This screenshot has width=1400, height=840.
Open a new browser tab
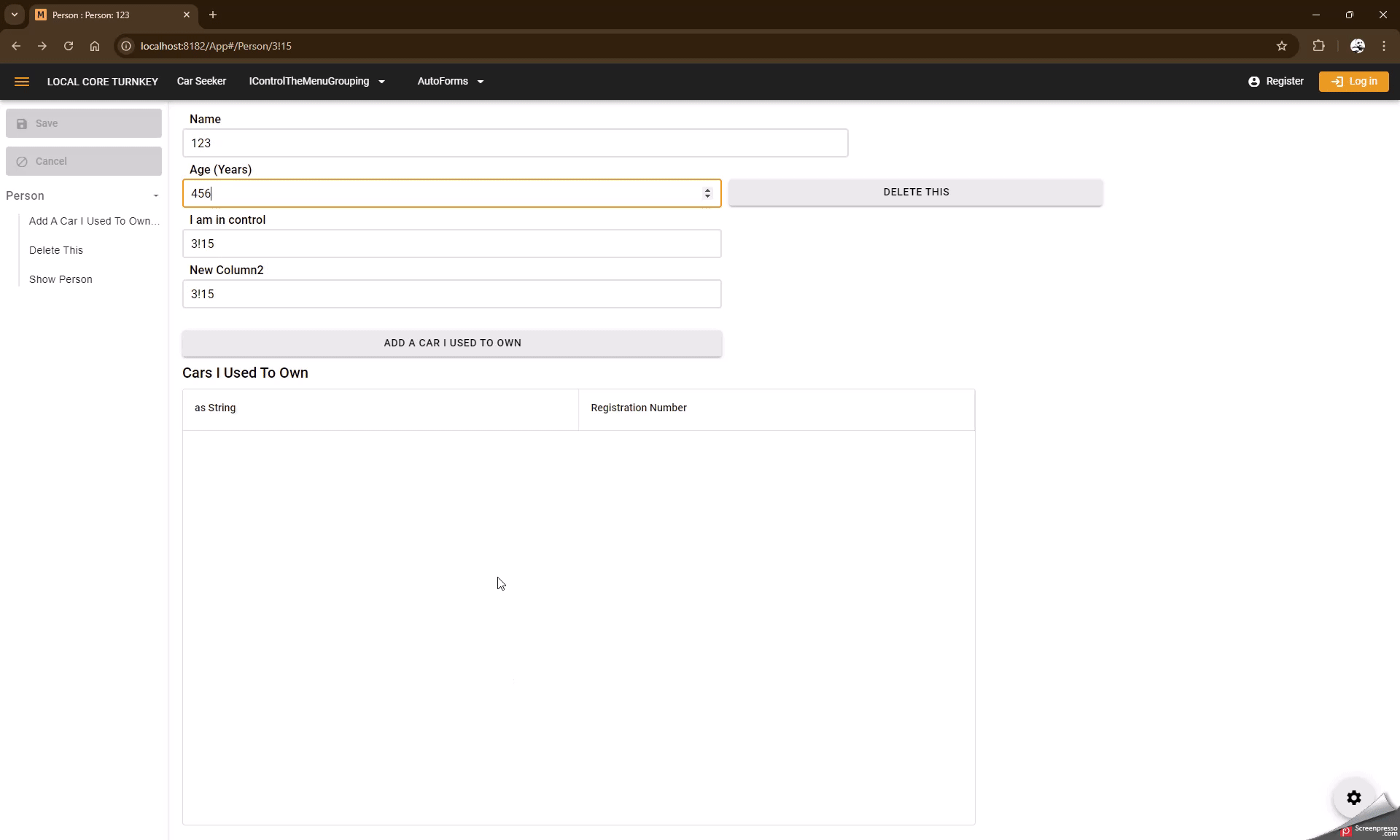point(213,15)
